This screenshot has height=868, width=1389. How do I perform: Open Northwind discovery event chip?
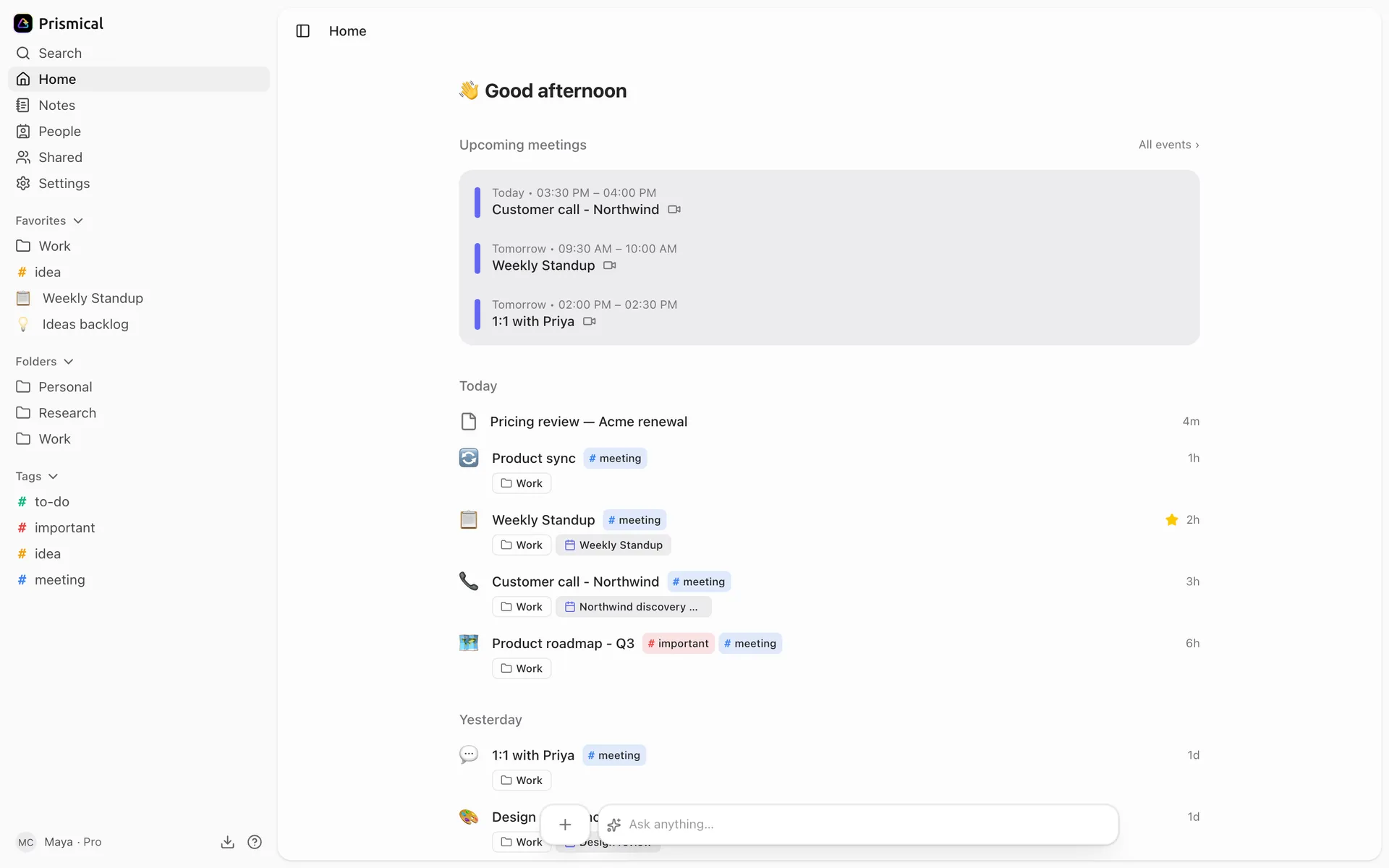[x=634, y=607]
